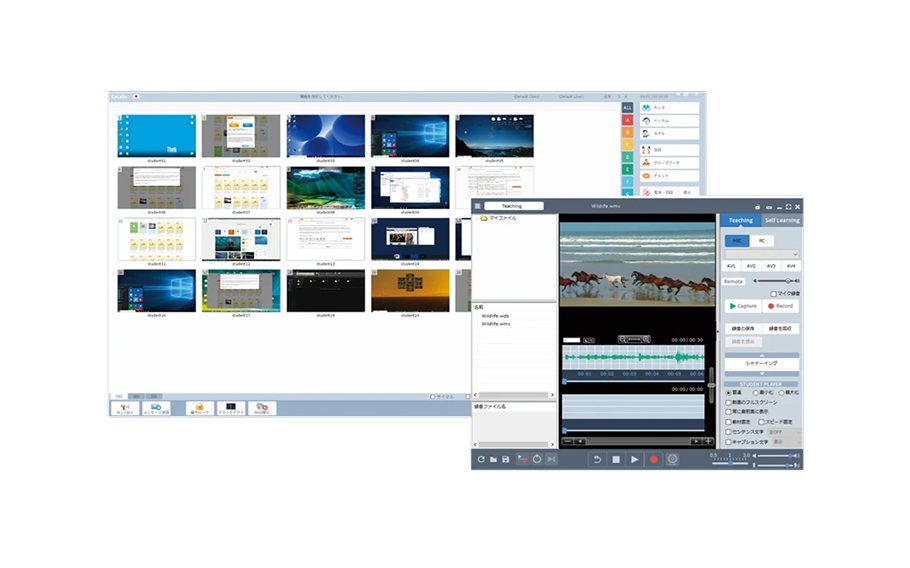
Task: Collapse the My Files folder tree node
Action: pos(477,218)
